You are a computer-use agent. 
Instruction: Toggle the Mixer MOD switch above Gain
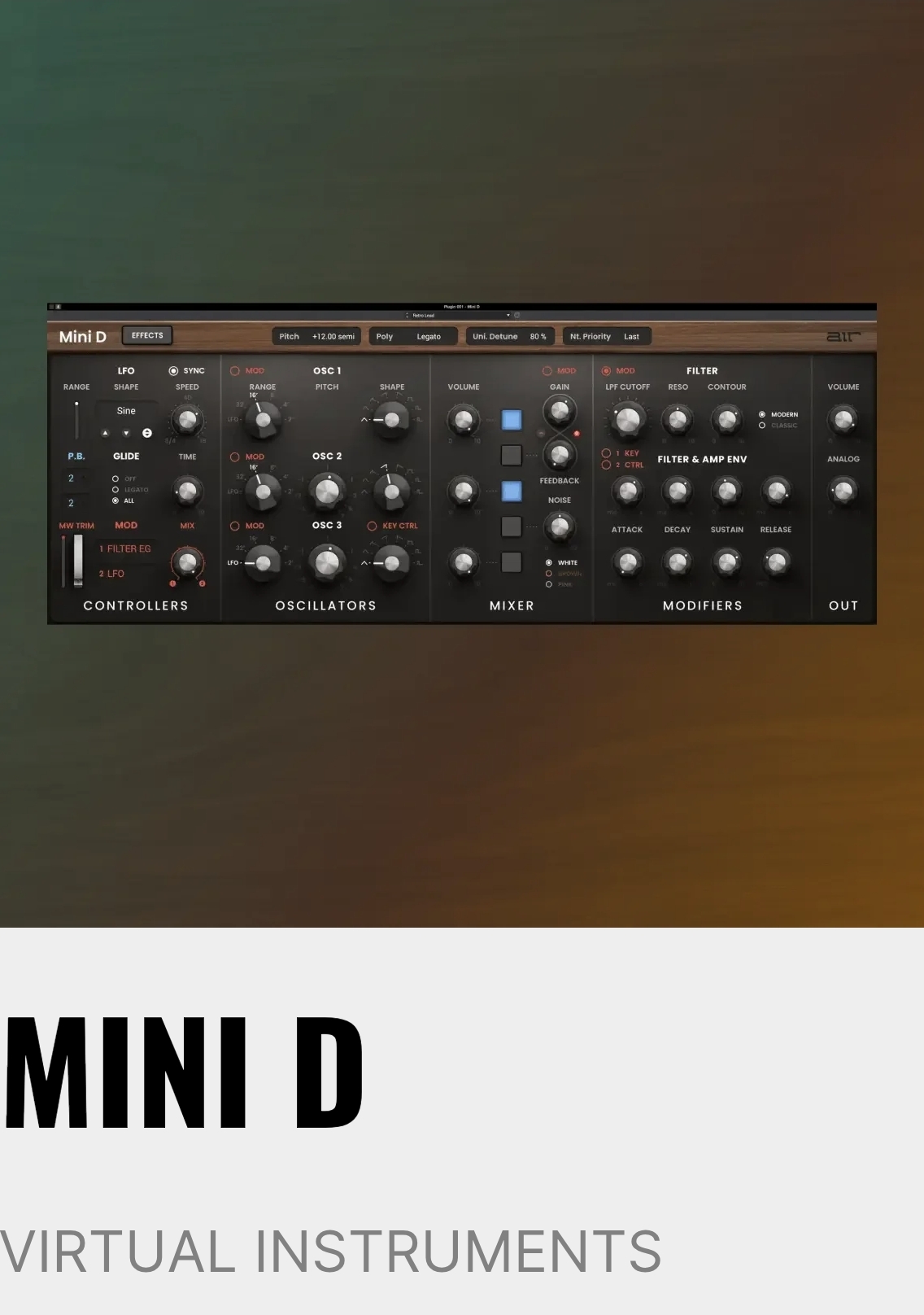click(547, 371)
